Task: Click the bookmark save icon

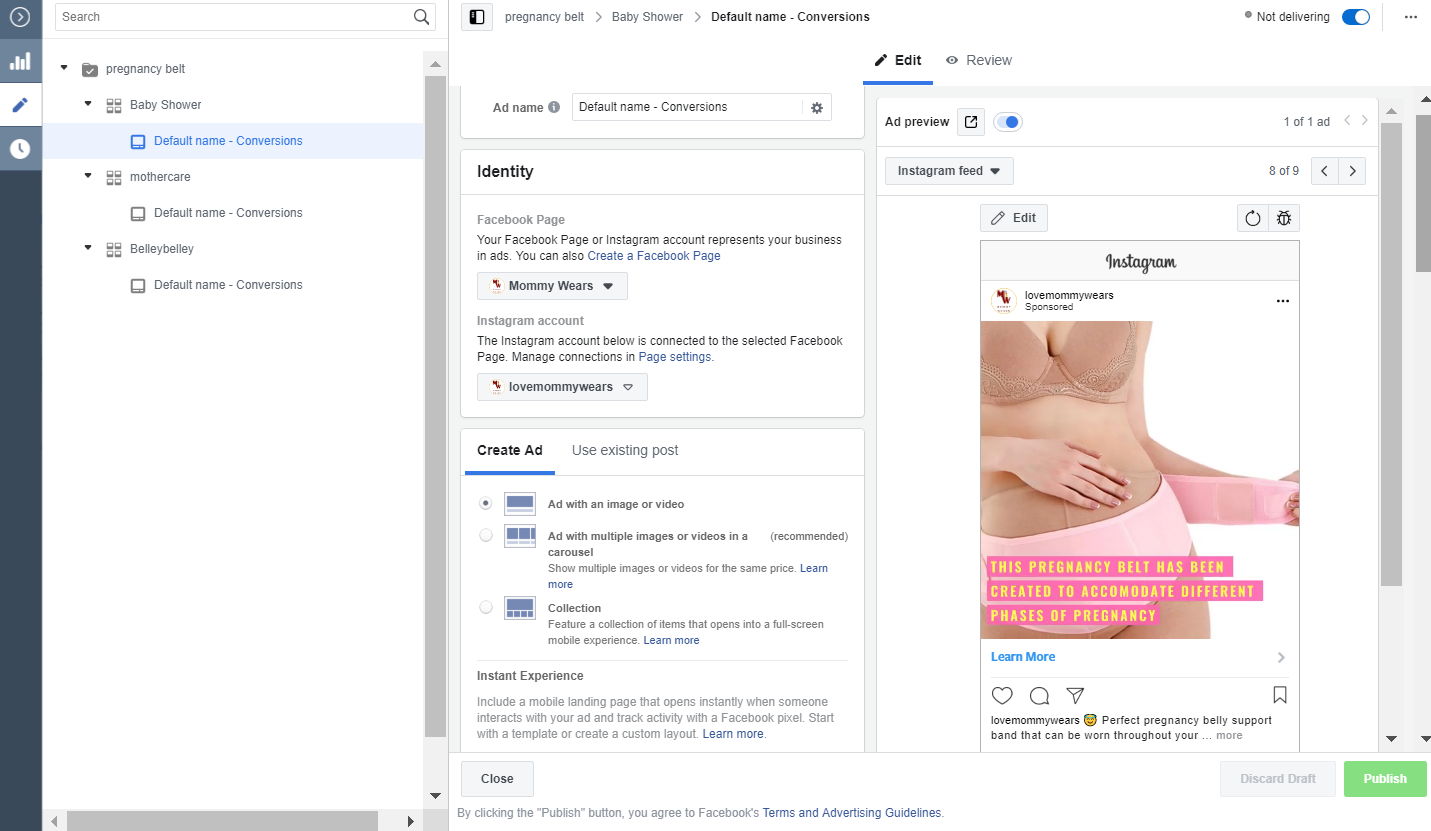Action: tap(1280, 695)
